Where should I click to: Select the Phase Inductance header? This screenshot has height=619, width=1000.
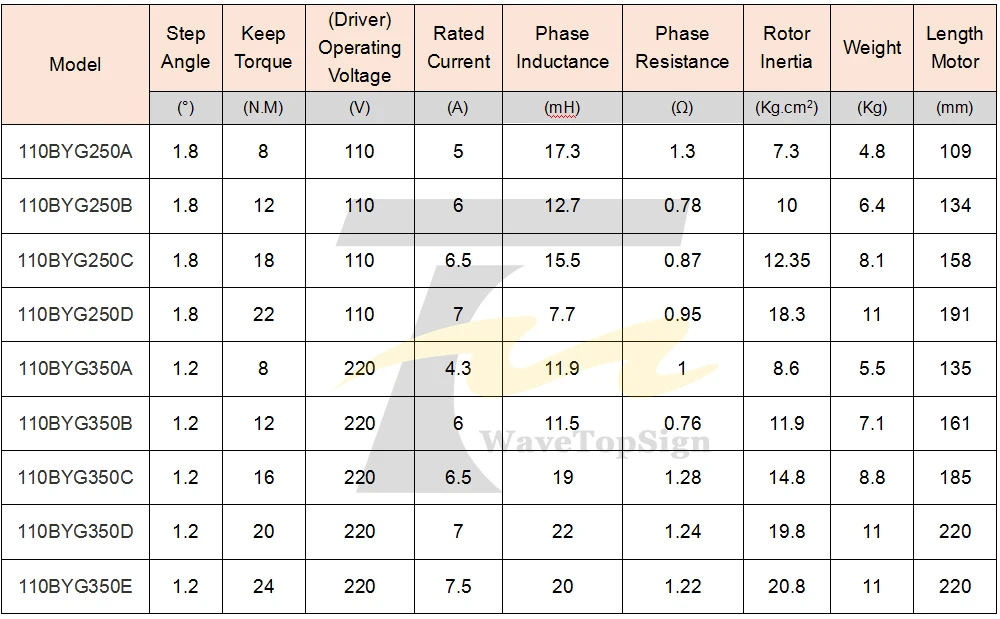coord(562,48)
